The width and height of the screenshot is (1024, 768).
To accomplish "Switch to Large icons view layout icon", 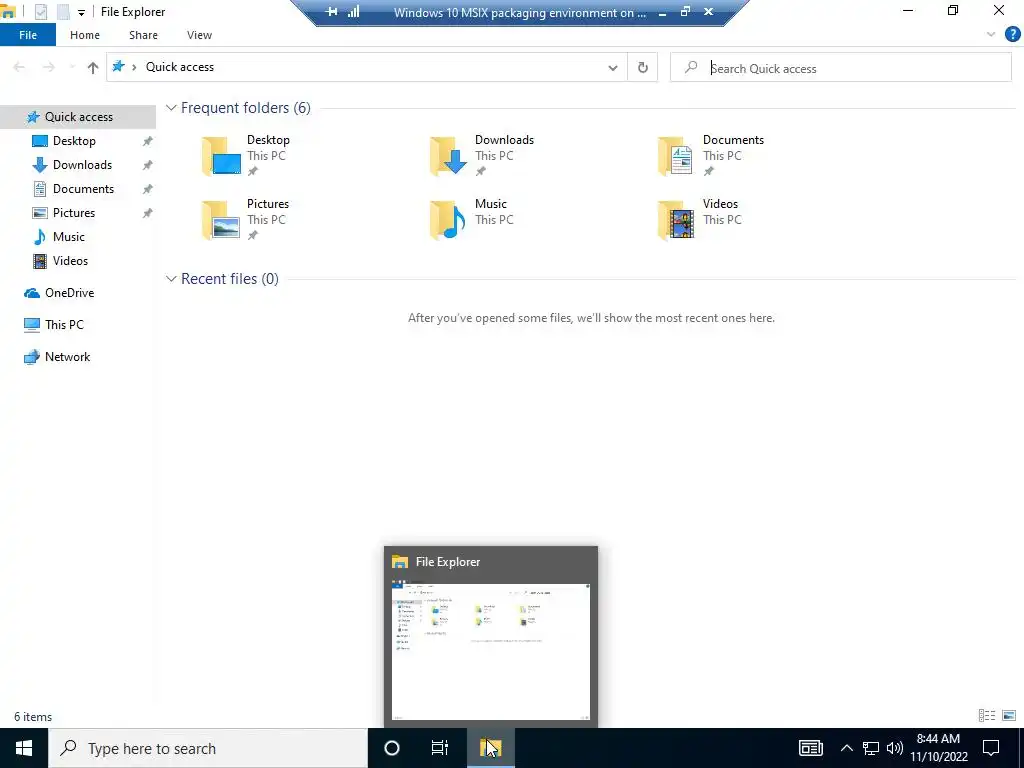I will pos(1009,716).
